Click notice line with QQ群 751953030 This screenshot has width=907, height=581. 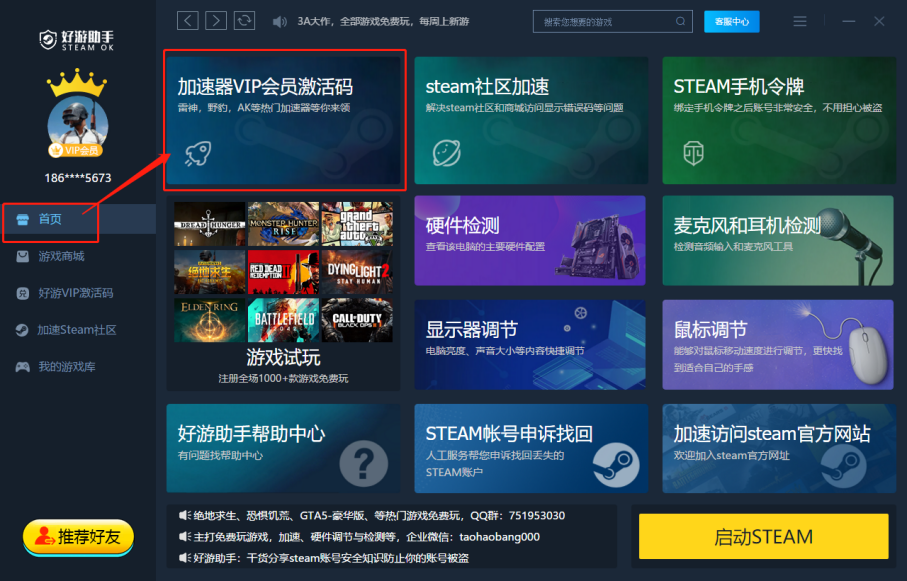tap(372, 516)
